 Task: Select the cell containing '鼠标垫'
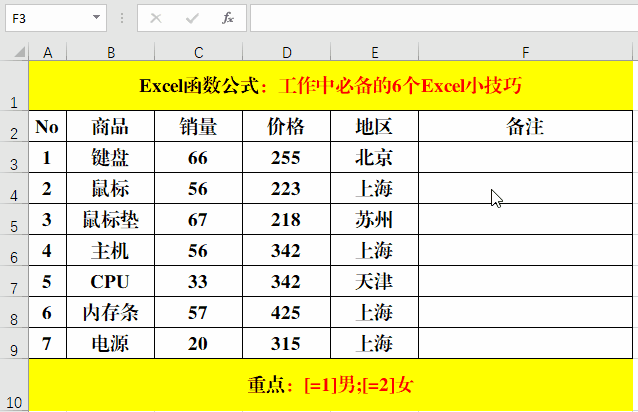111,219
